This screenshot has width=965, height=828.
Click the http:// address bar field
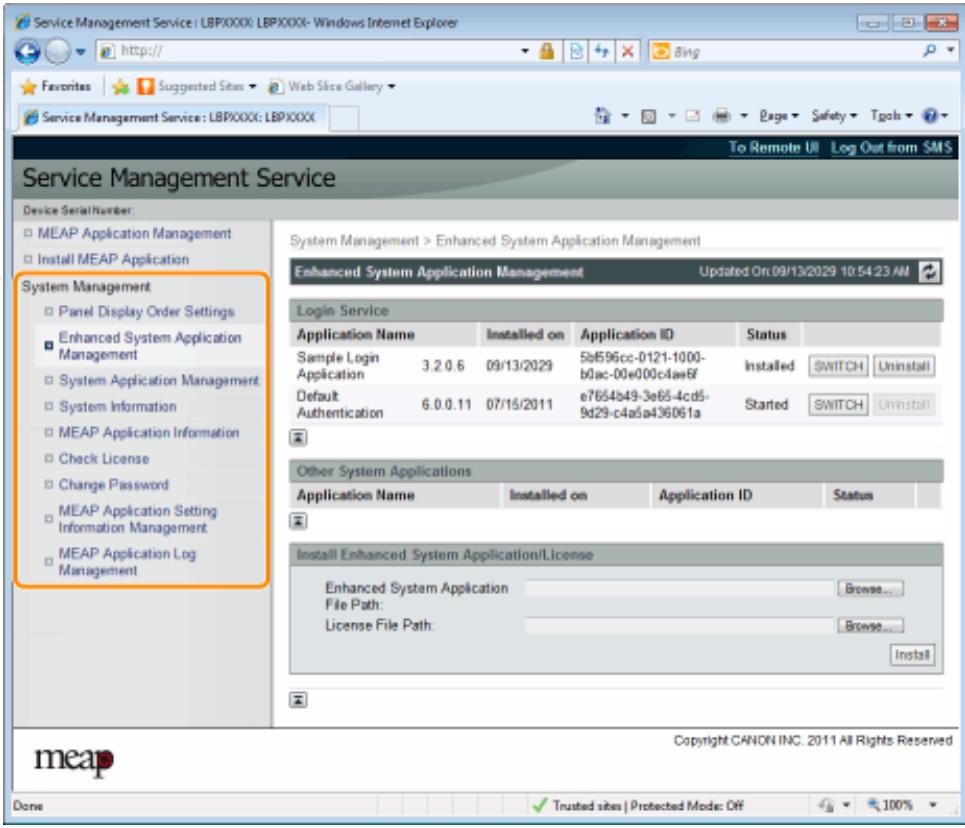[306, 51]
